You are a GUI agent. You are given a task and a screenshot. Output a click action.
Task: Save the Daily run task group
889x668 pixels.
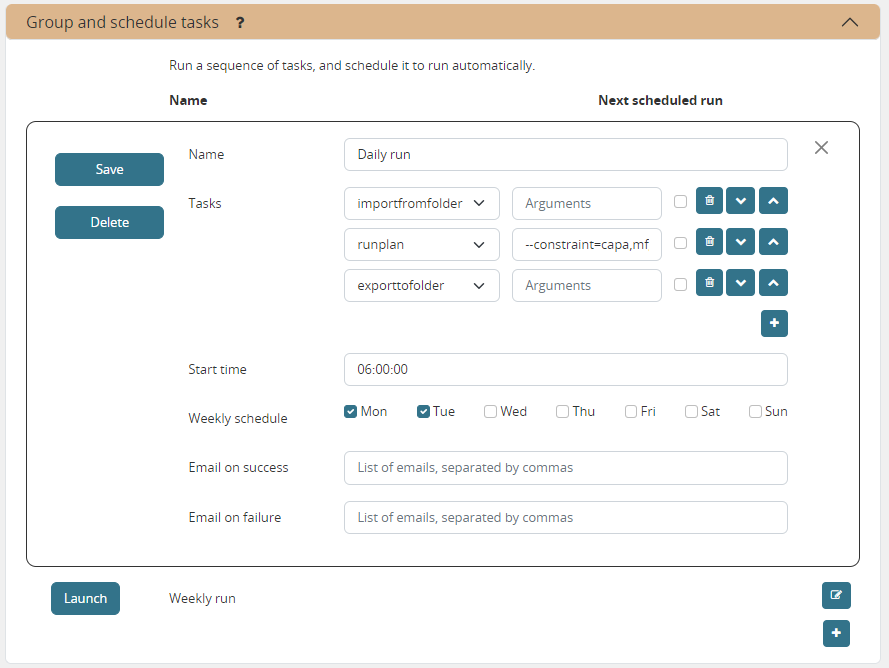[x=109, y=169]
